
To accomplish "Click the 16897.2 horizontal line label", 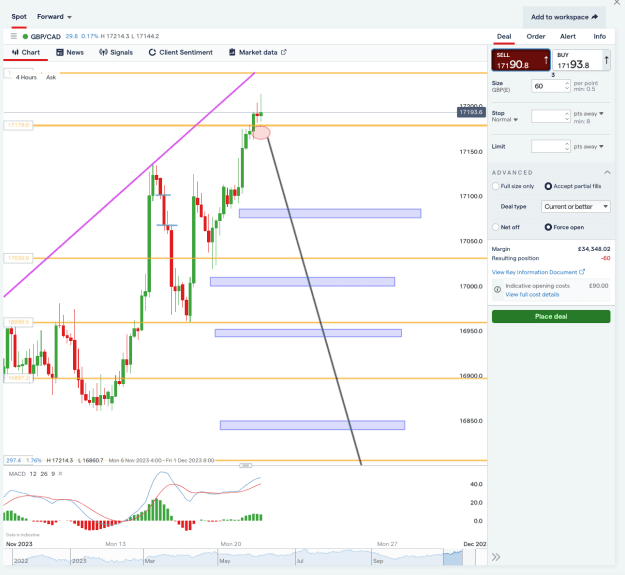I will (x=18, y=378).
